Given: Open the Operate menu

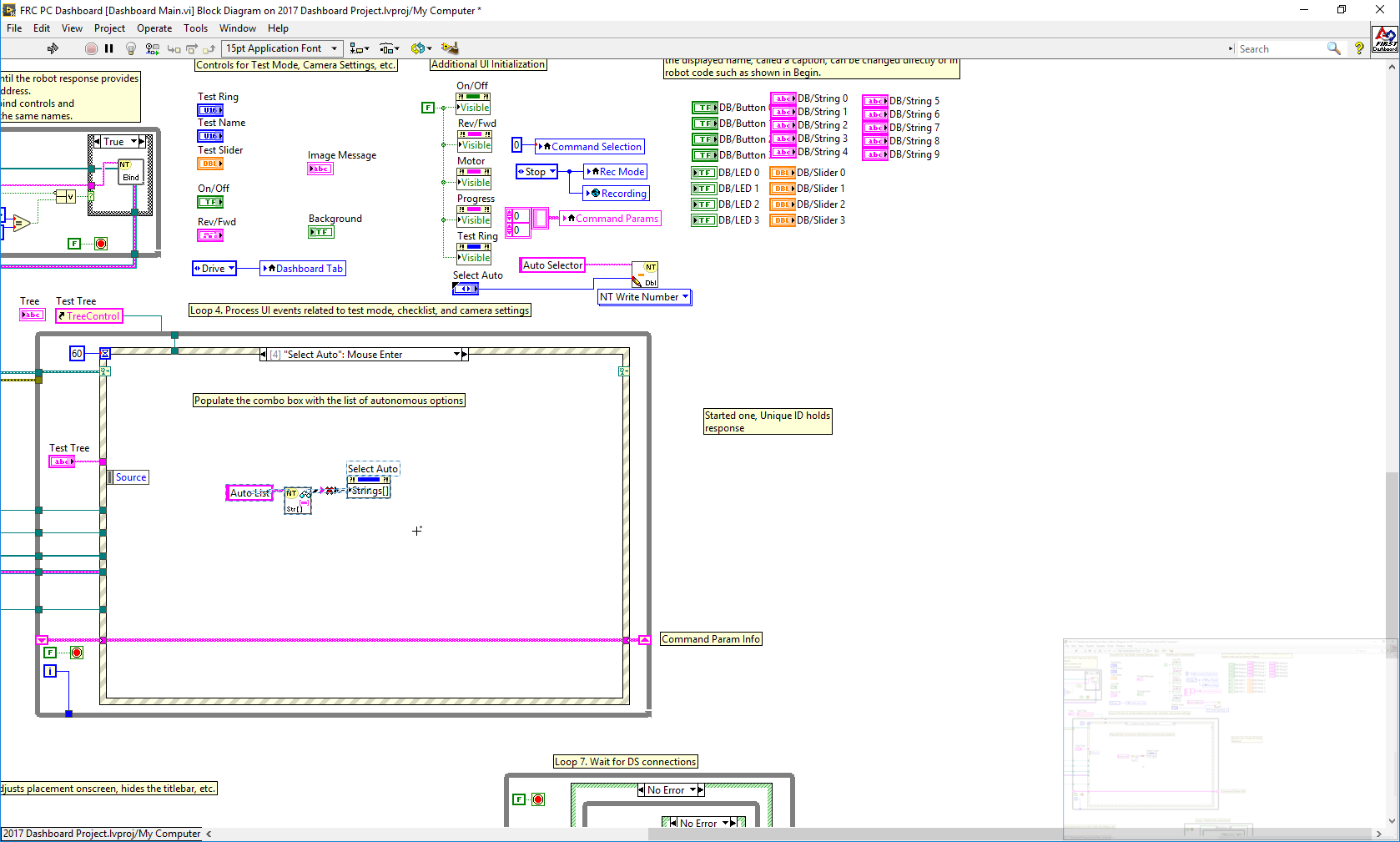Looking at the screenshot, I should [x=154, y=28].
